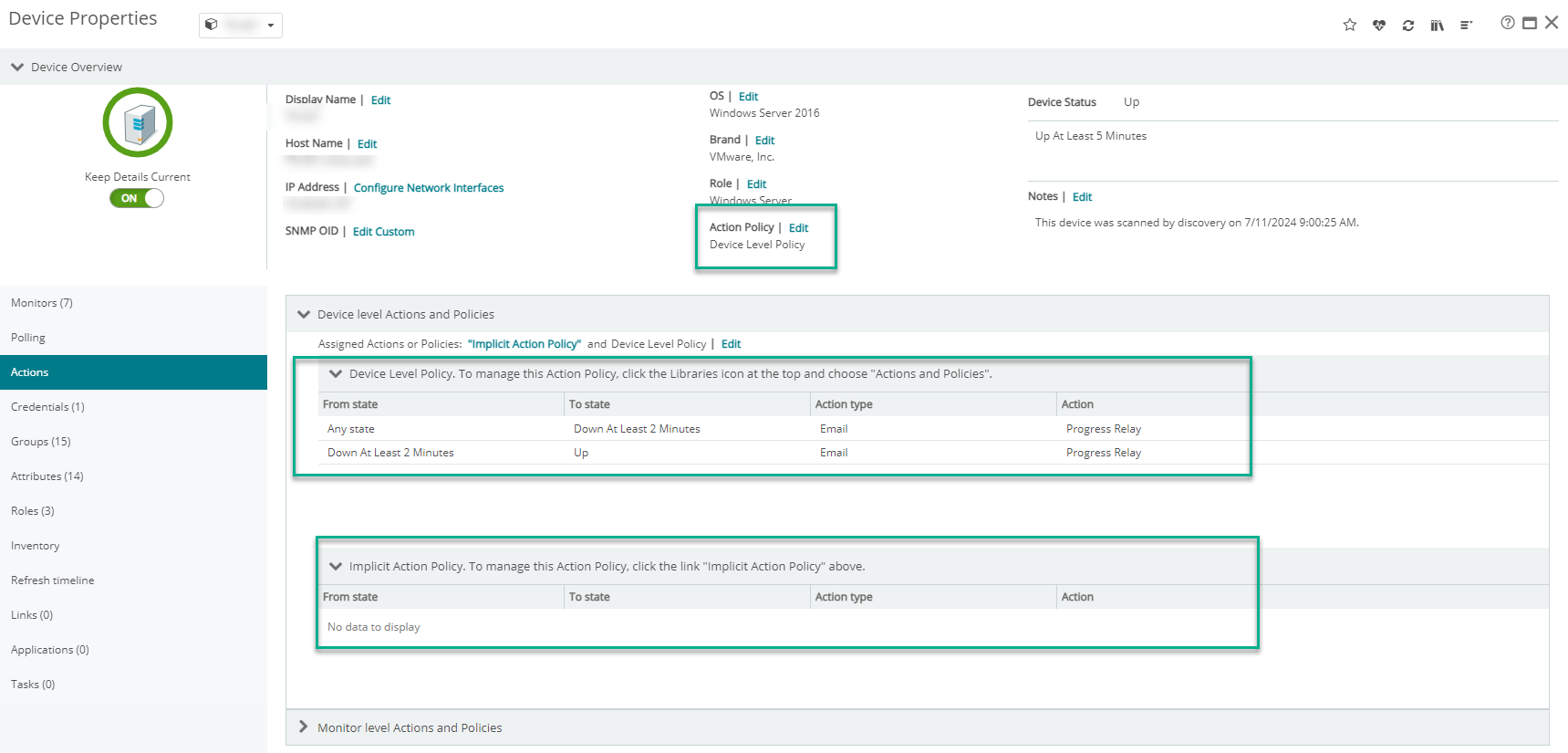
Task: Click Configure Network Interfaces link
Action: [429, 188]
